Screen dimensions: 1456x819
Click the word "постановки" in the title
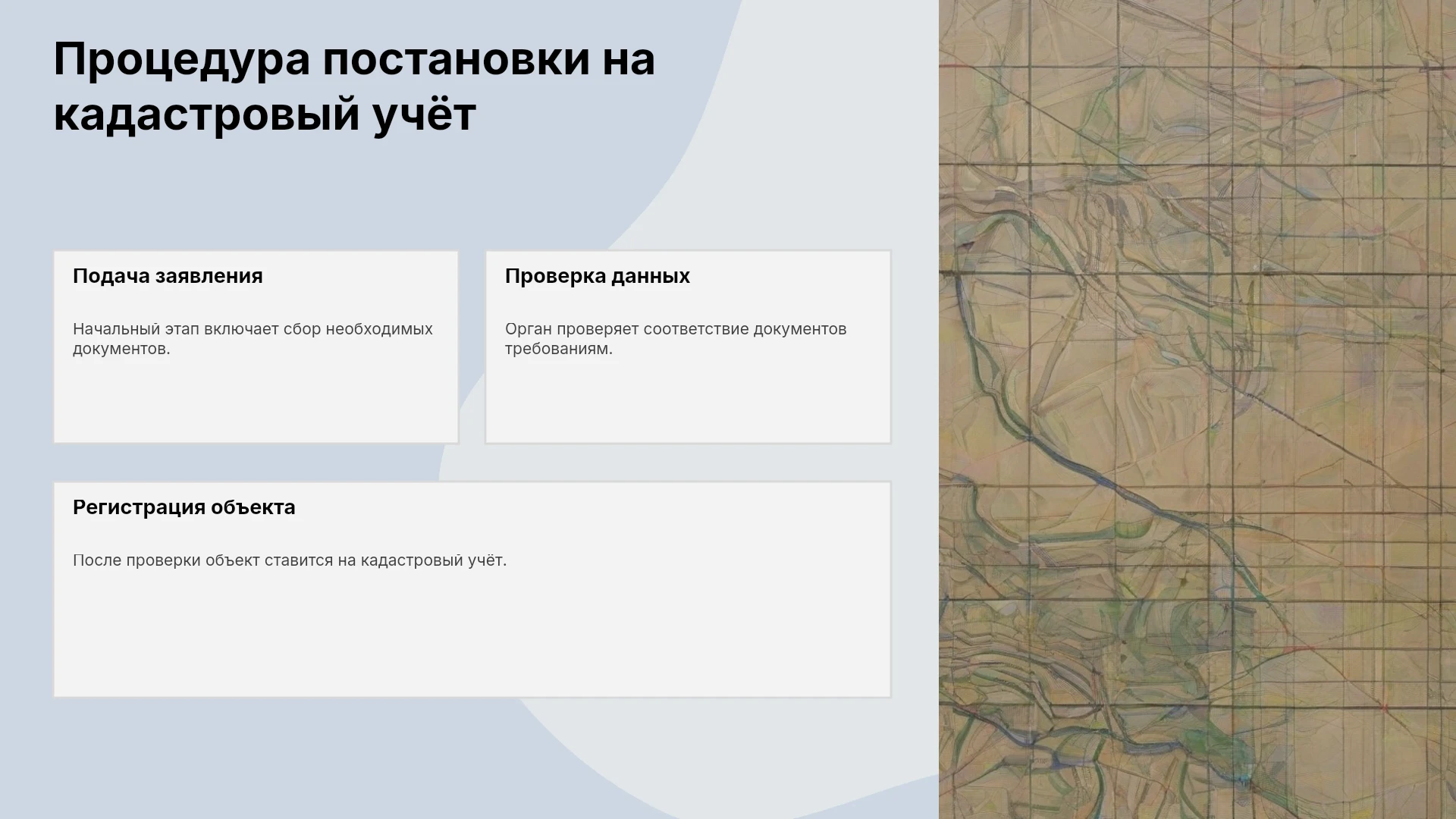click(457, 60)
